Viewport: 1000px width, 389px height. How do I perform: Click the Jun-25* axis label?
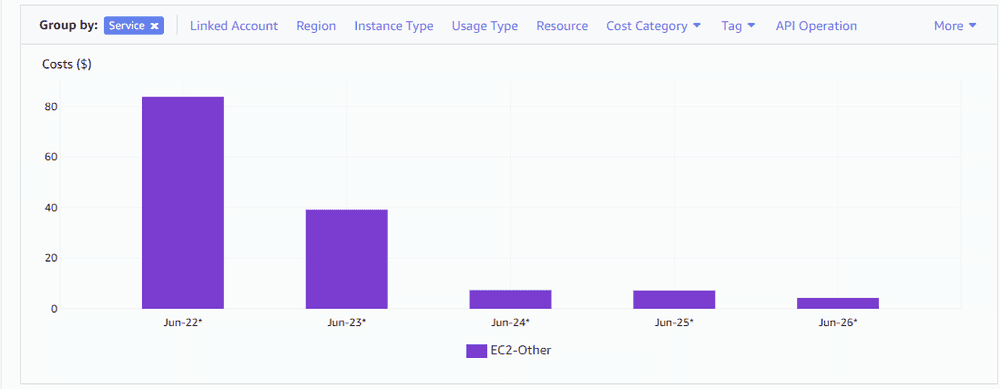point(674,322)
